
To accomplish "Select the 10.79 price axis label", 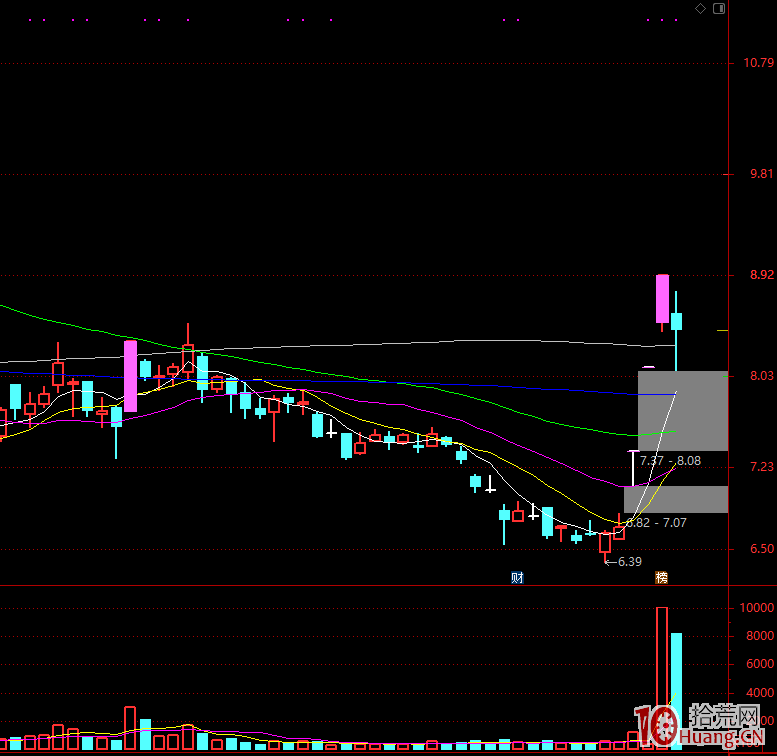I will (x=758, y=63).
